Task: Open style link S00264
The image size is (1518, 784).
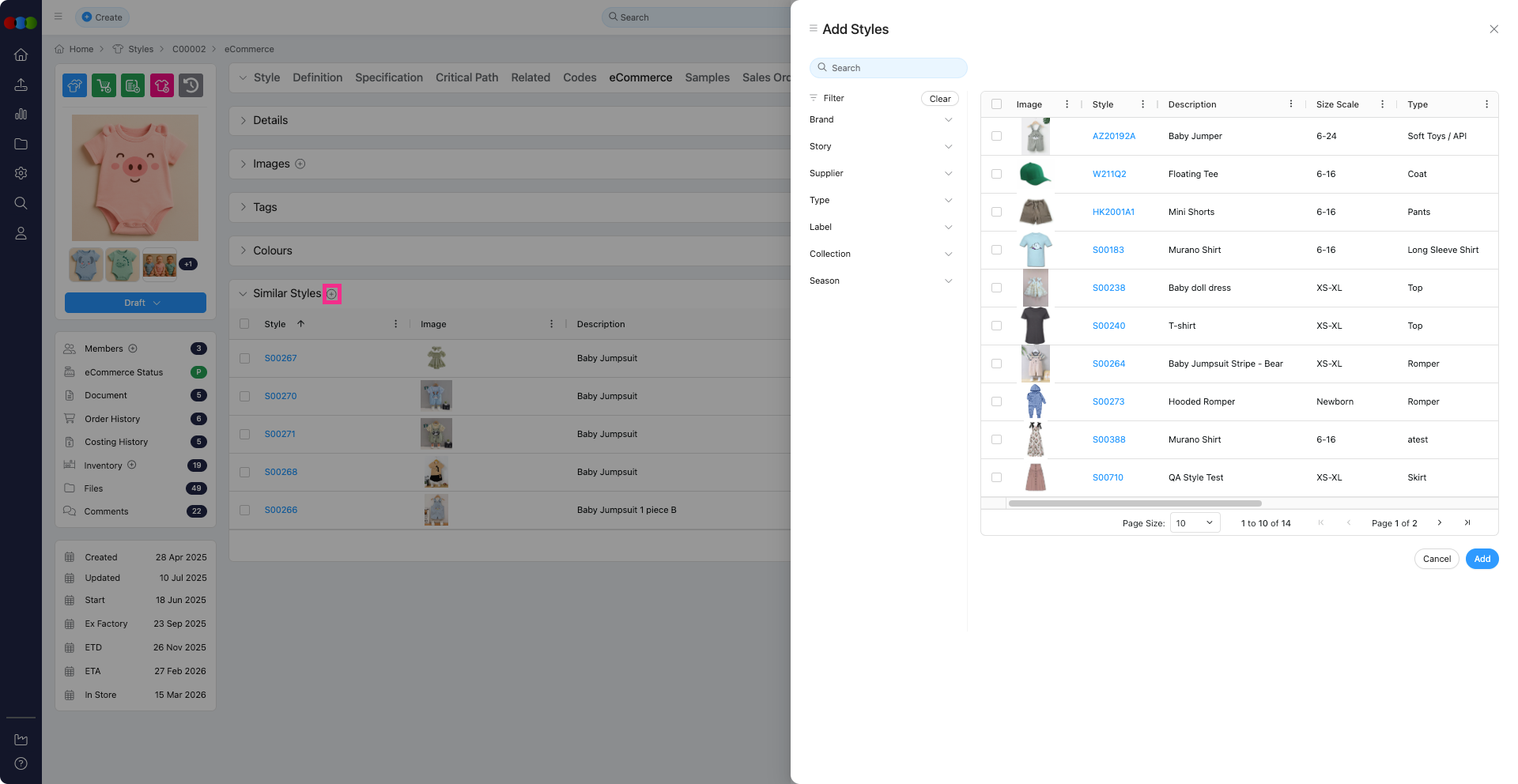Action: pos(1108,364)
